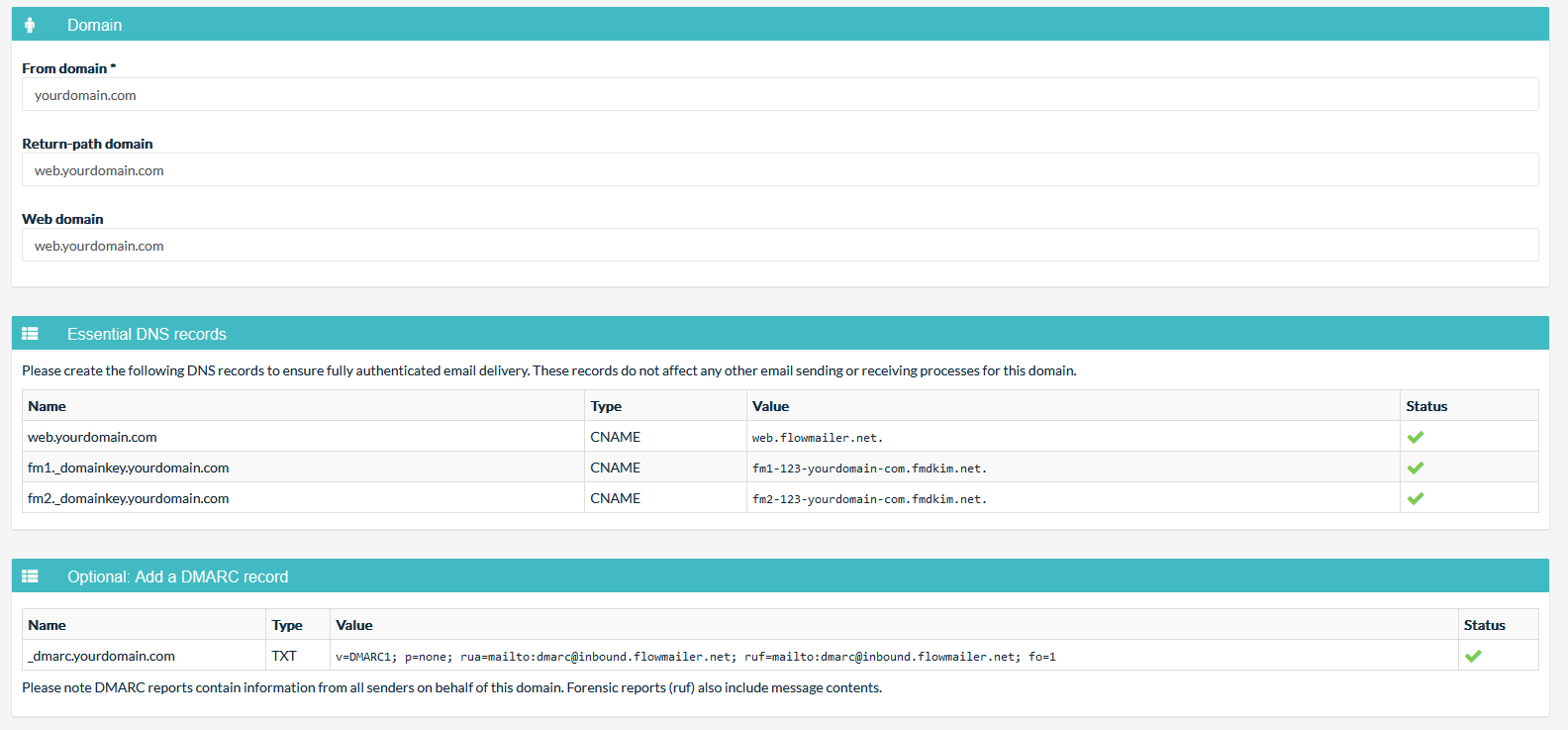Click the Optional: Add a DMARC record header
The height and width of the screenshot is (730, 1568).
click(x=177, y=576)
